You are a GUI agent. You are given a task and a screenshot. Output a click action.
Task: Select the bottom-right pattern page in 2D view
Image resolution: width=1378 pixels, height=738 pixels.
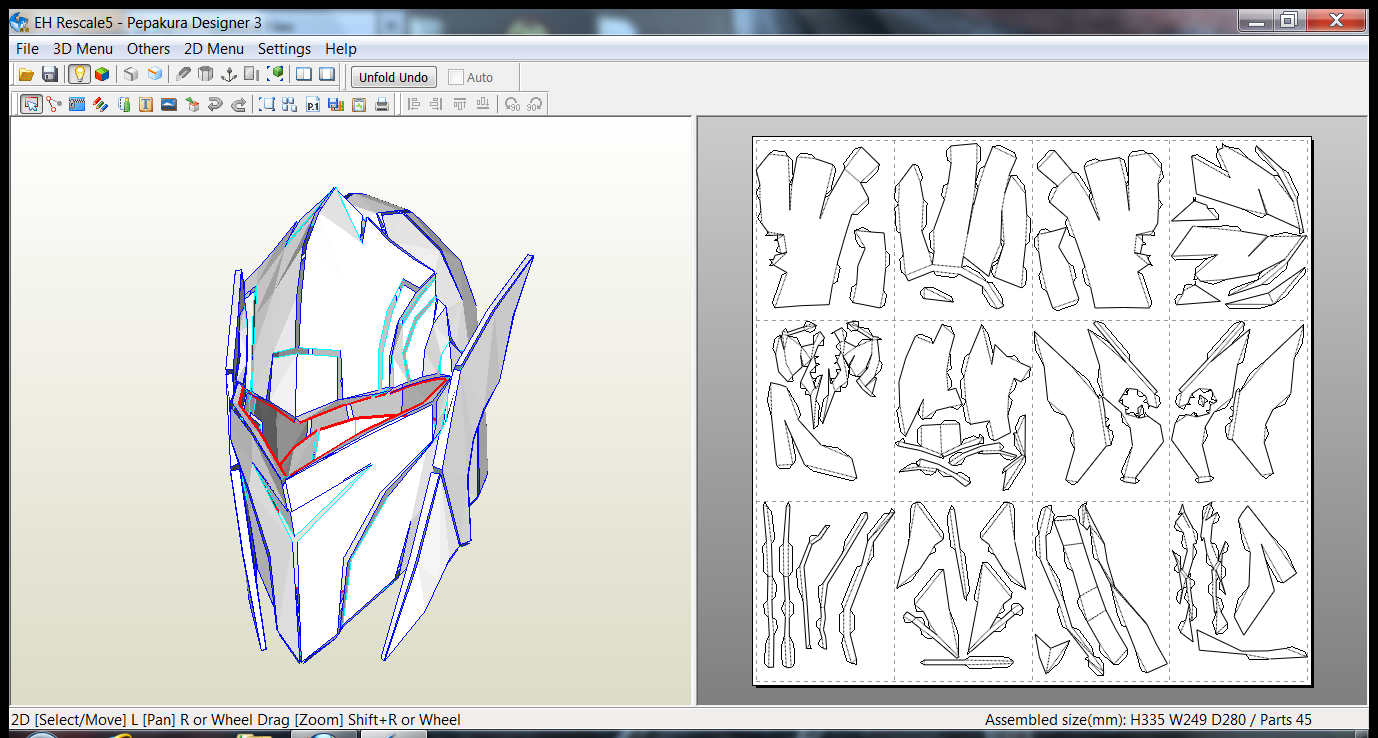point(1240,592)
